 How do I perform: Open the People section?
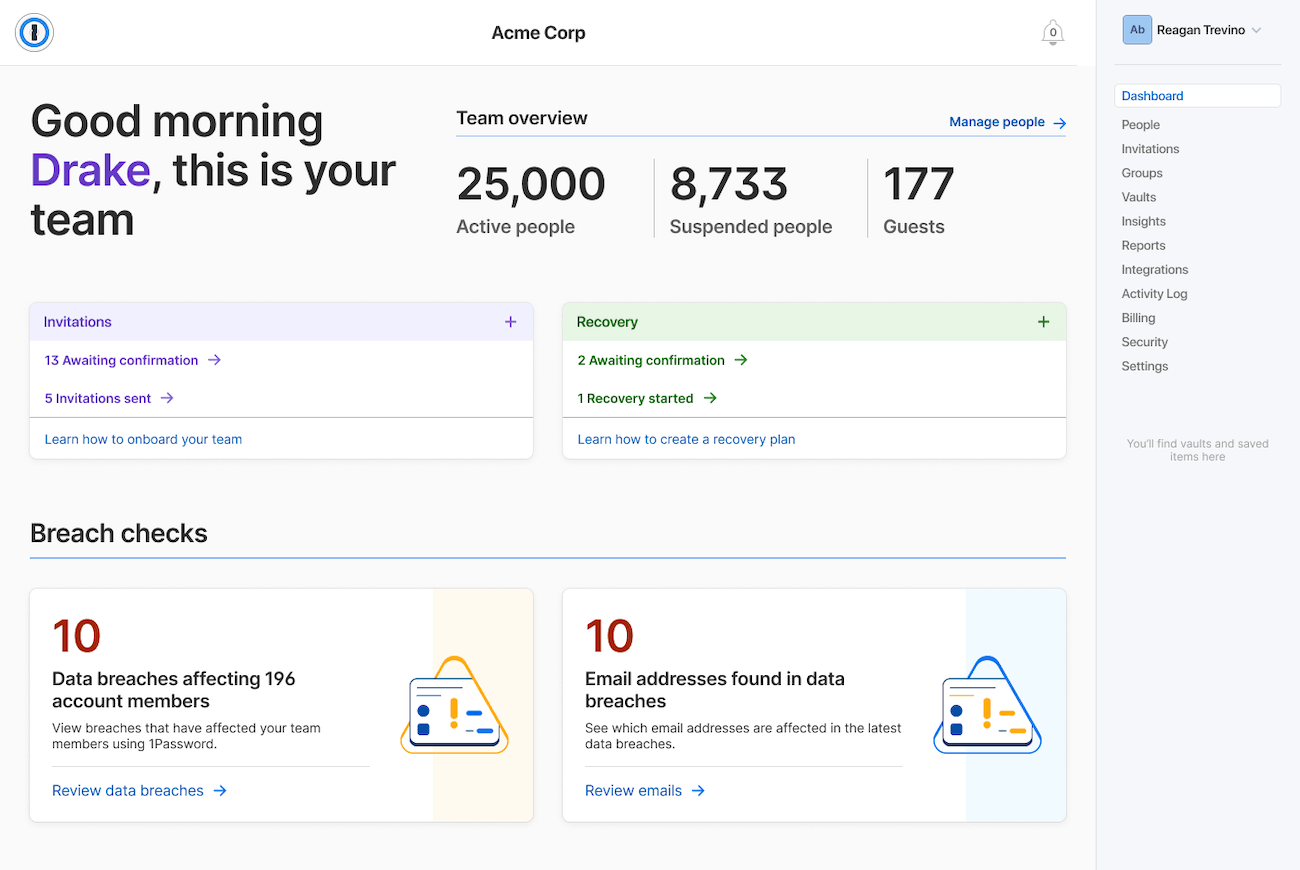tap(1140, 124)
